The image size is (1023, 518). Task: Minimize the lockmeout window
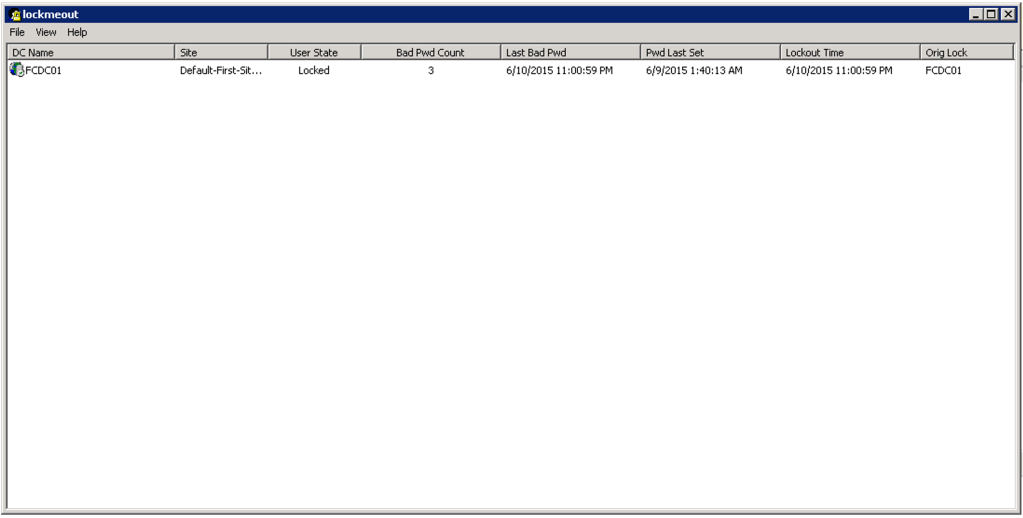976,14
